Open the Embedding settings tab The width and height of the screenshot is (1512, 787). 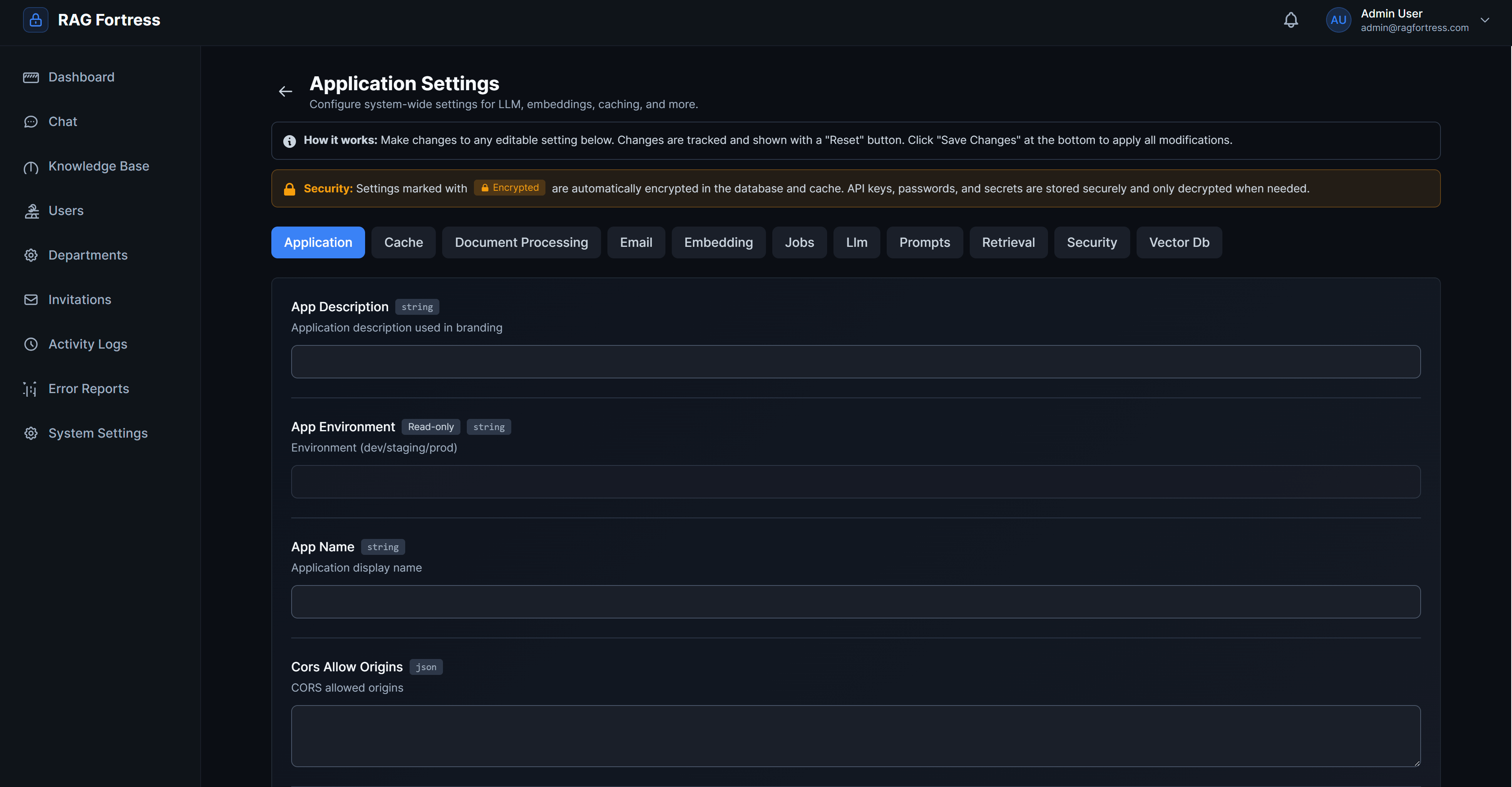(x=718, y=242)
